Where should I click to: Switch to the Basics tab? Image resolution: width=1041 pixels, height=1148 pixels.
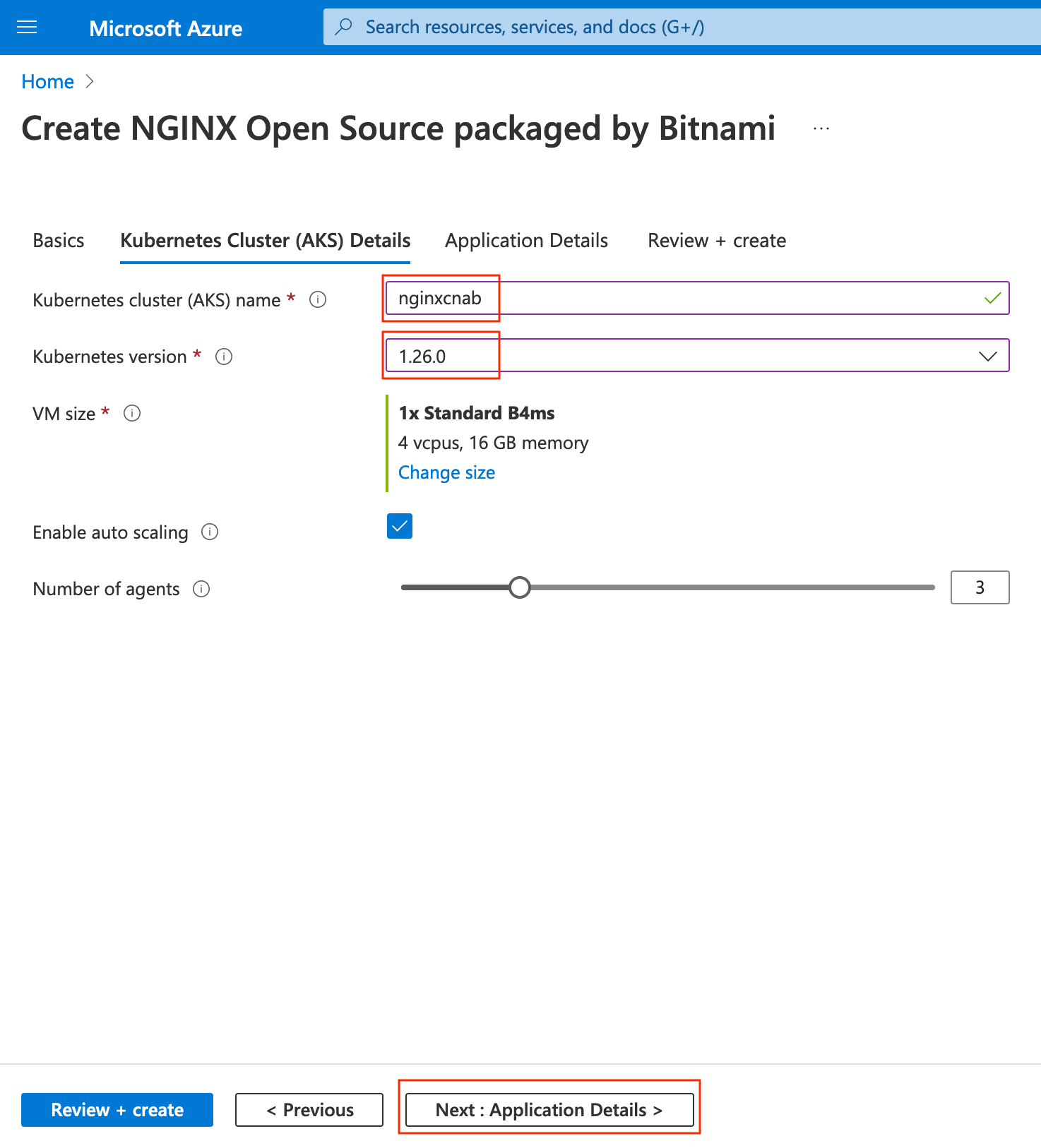click(x=59, y=241)
